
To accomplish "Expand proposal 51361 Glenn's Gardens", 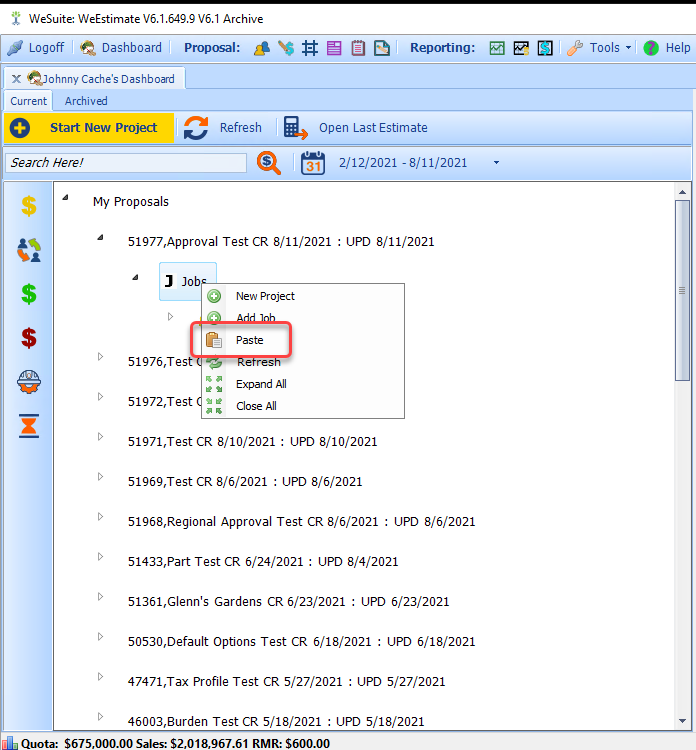I will click(x=100, y=596).
